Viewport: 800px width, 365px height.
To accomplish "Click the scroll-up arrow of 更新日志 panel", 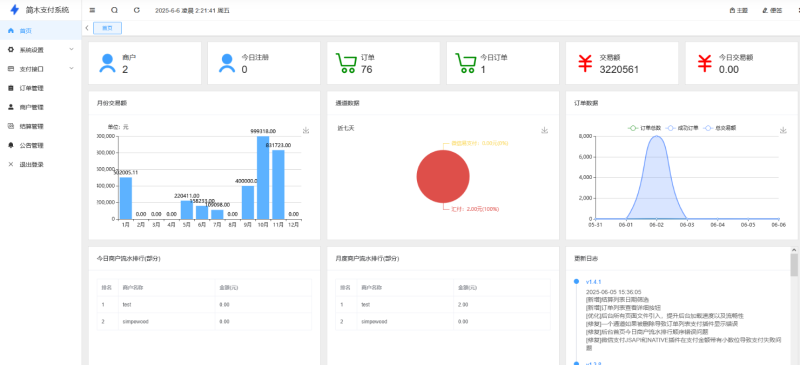I will 794,250.
